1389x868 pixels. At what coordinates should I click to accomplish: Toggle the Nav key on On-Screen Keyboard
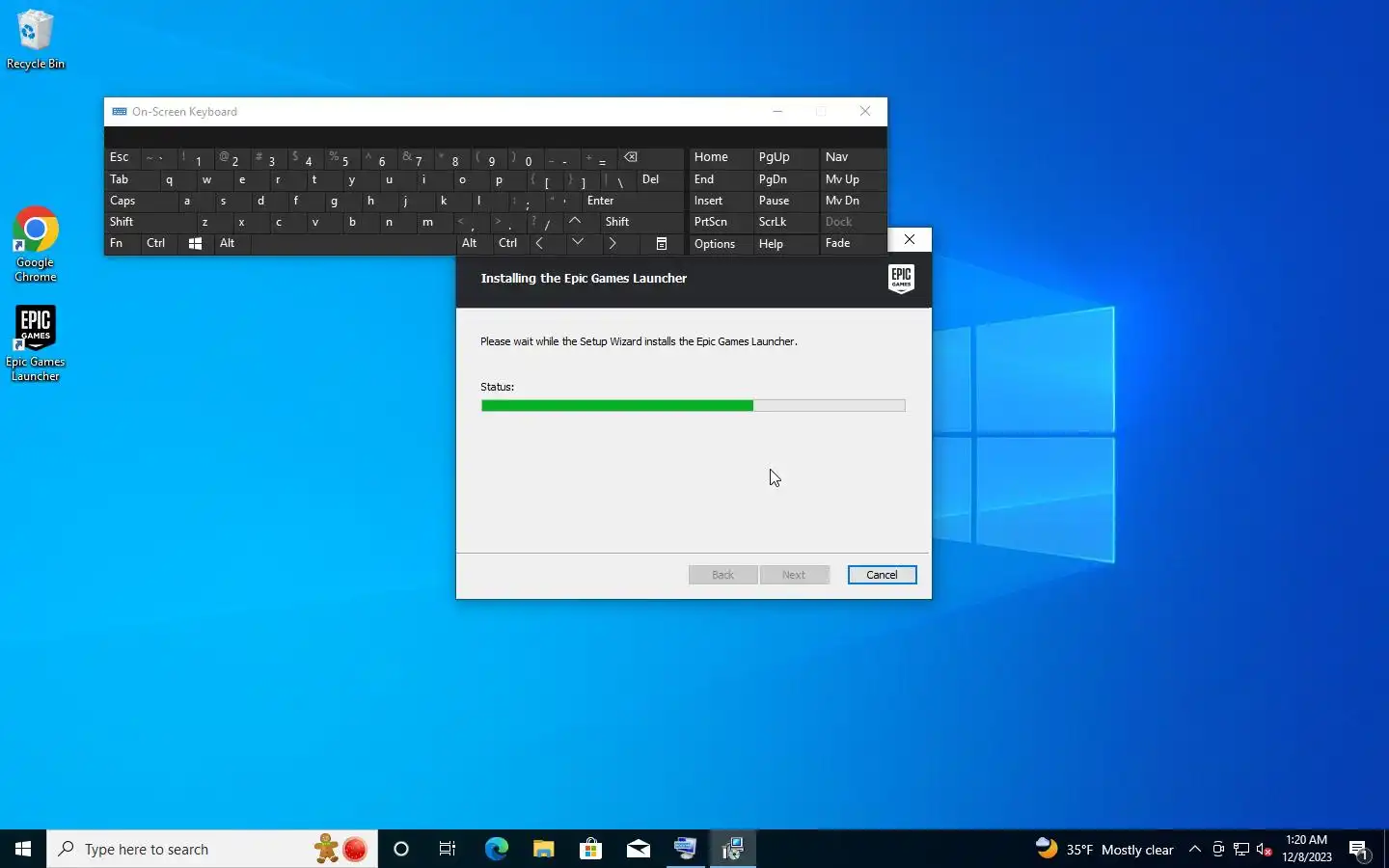pos(852,157)
